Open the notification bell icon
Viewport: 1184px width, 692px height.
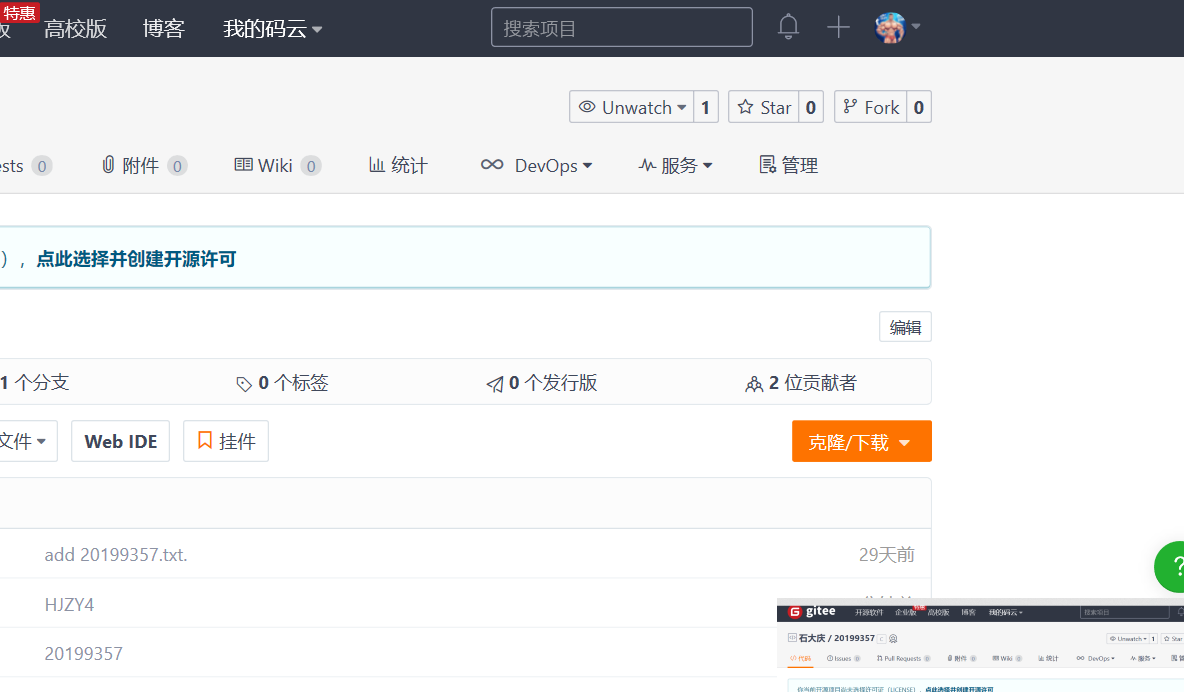click(x=788, y=27)
